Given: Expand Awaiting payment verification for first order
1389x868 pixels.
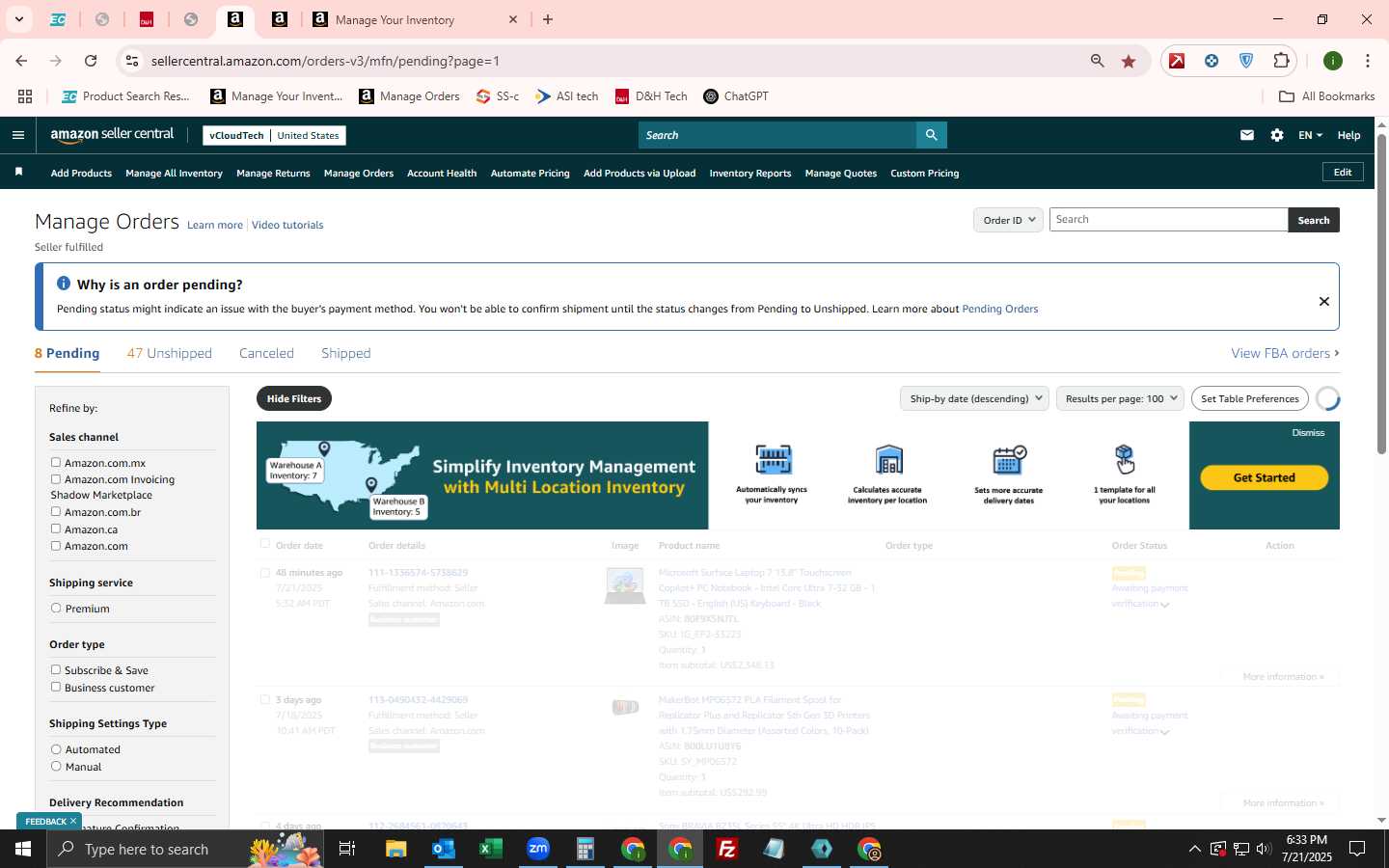Looking at the screenshot, I should 1165,605.
